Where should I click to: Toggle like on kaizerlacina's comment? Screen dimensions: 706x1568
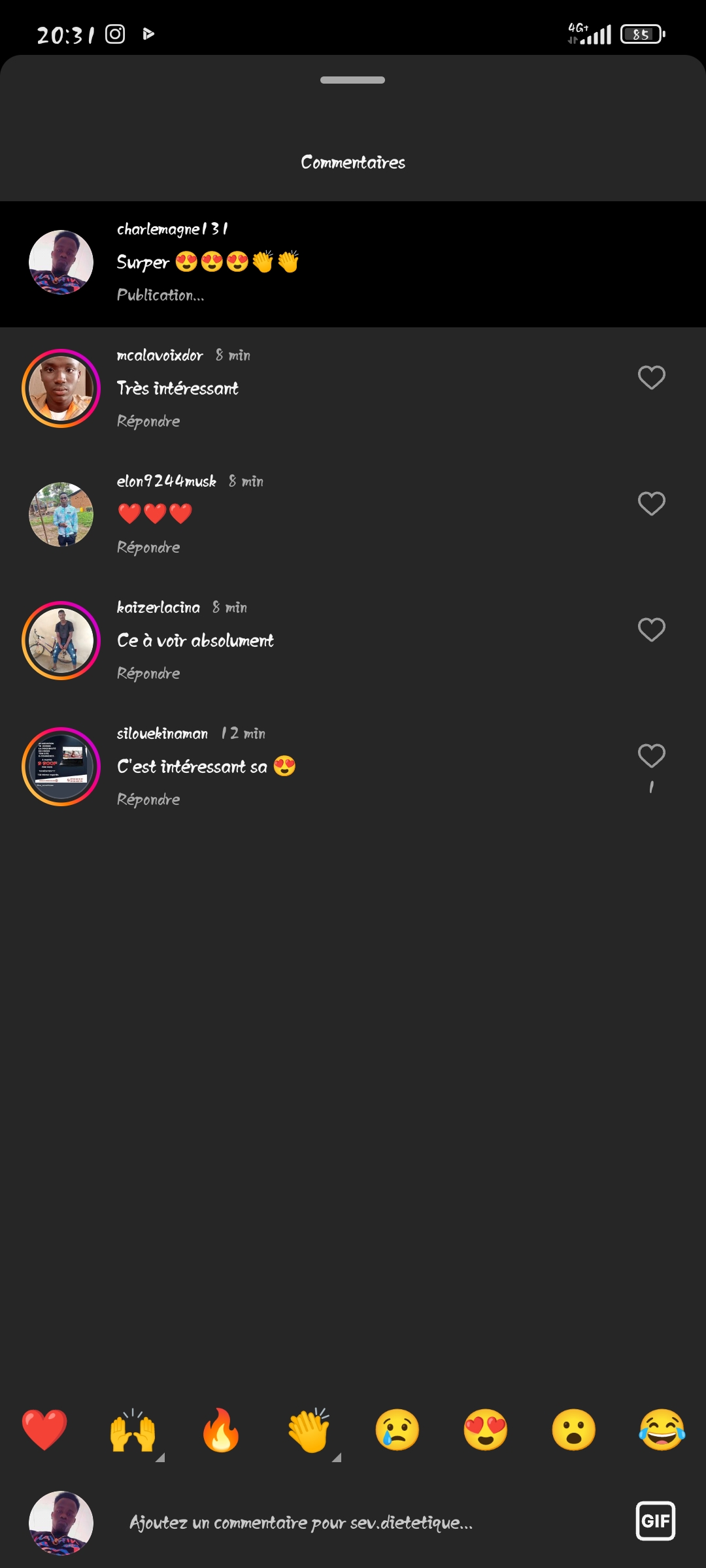click(651, 630)
